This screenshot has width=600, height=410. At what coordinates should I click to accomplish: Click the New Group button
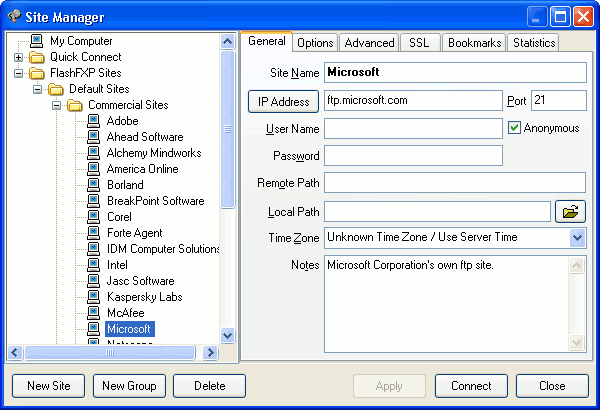pos(129,386)
